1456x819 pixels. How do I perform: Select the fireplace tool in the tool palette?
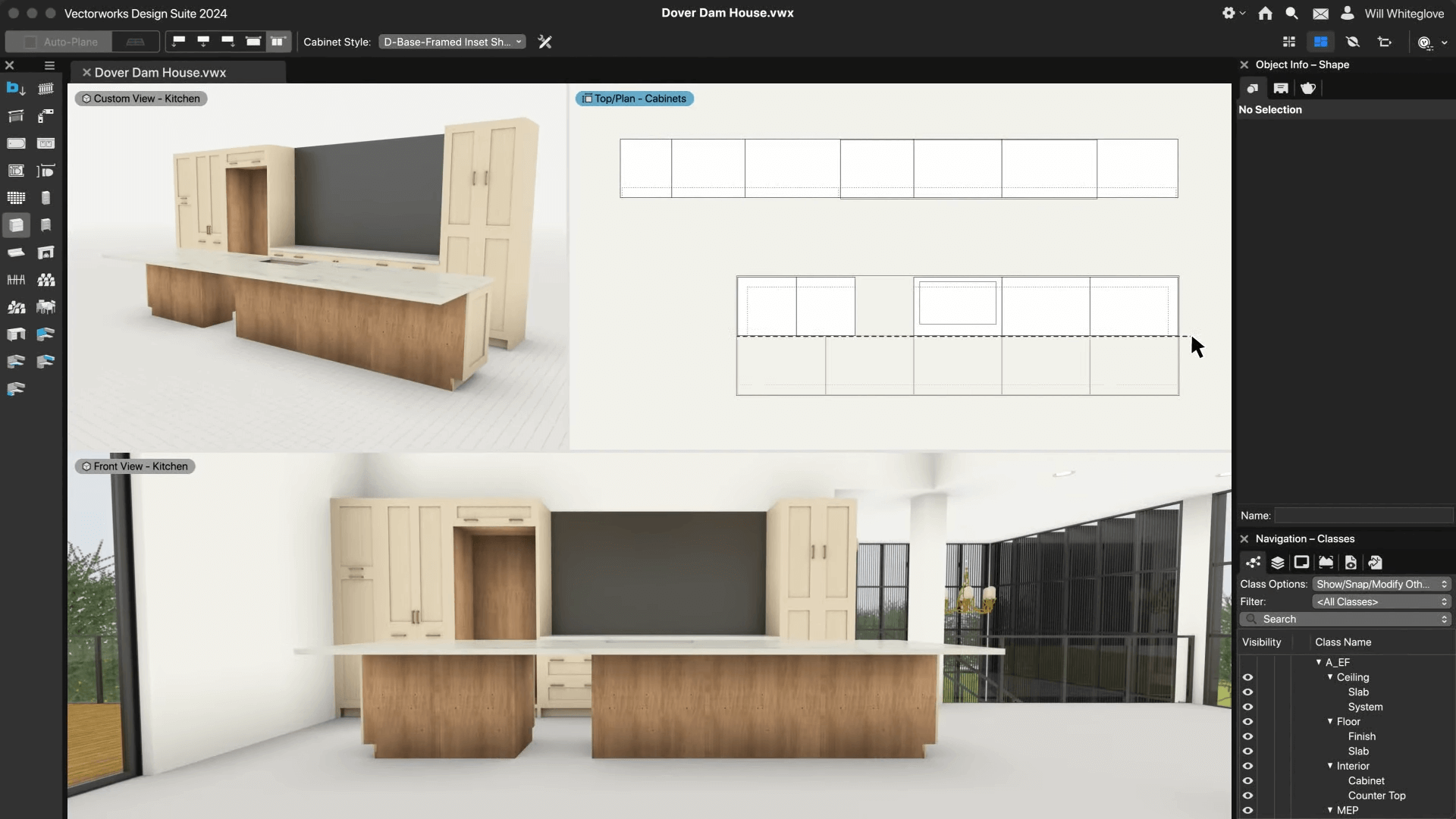[46, 253]
